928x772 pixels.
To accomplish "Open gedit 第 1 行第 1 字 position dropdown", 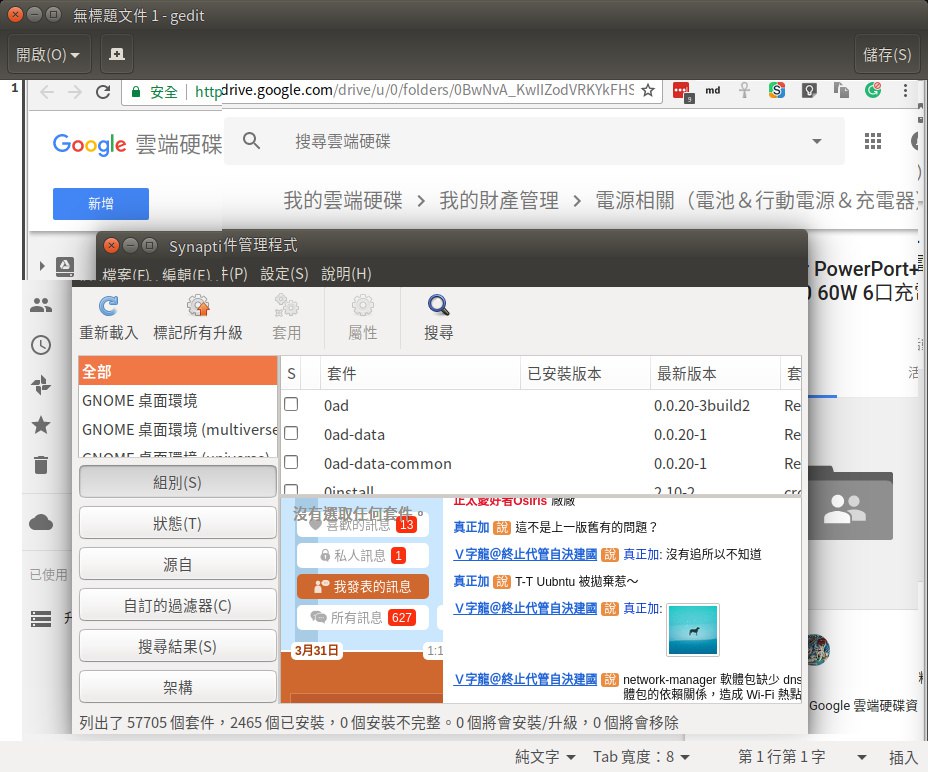I will pos(802,757).
